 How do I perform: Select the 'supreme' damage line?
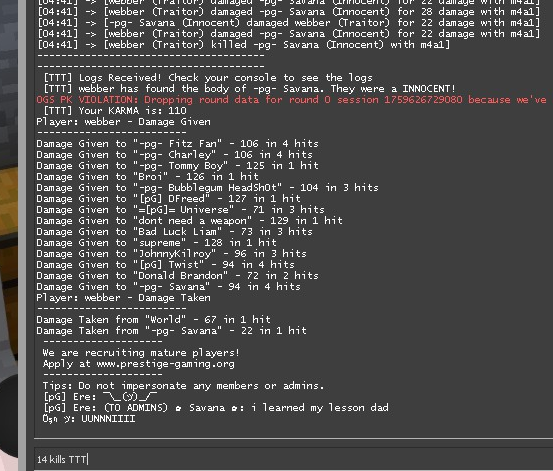pyautogui.click(x=156, y=242)
